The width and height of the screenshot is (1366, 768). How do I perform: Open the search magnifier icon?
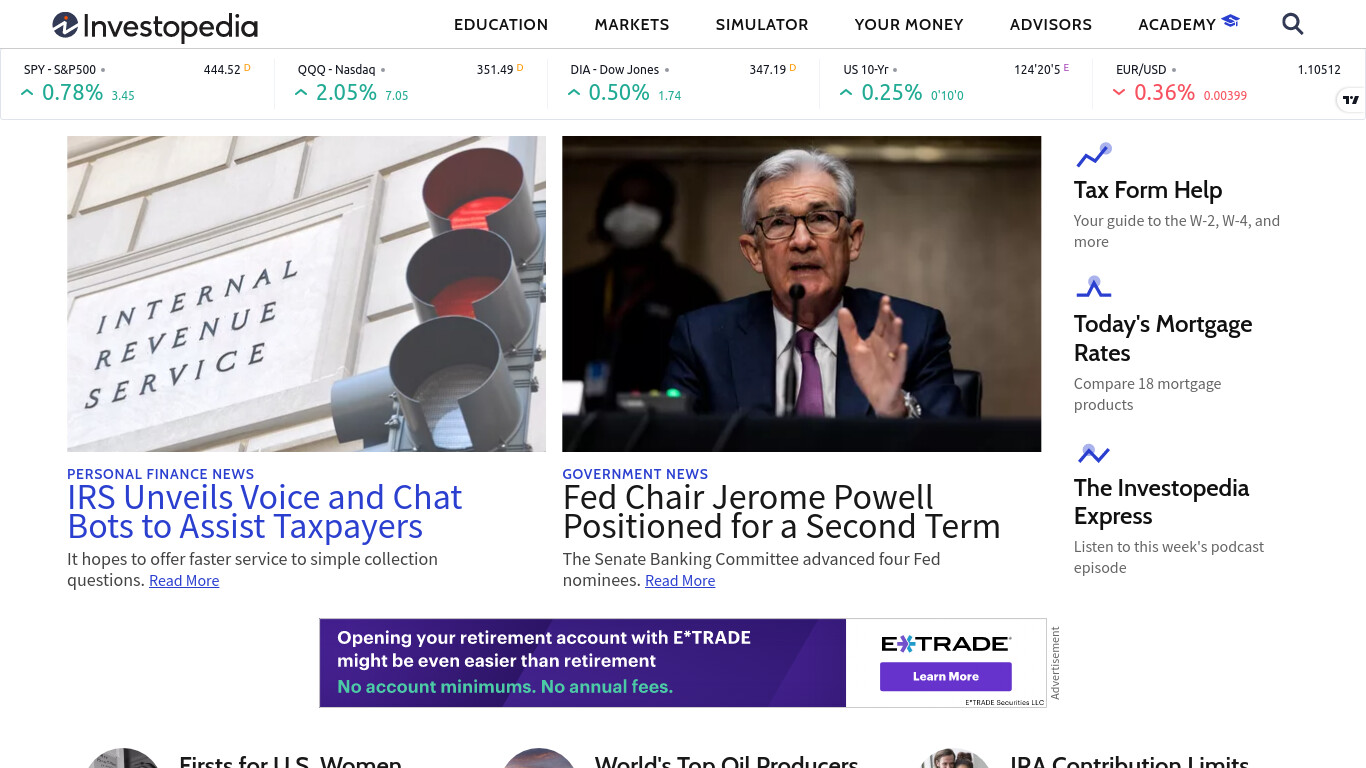(1293, 24)
